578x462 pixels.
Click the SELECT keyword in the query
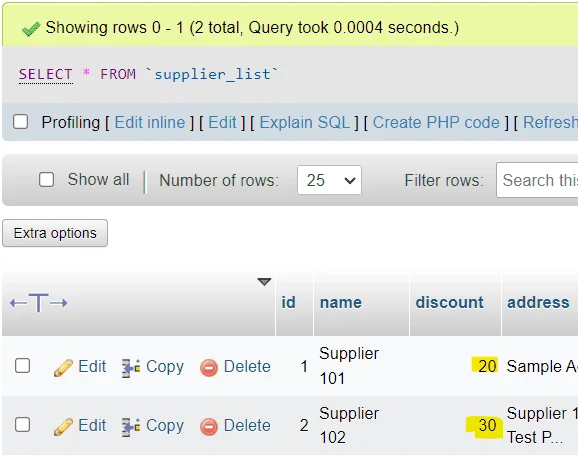(46, 74)
